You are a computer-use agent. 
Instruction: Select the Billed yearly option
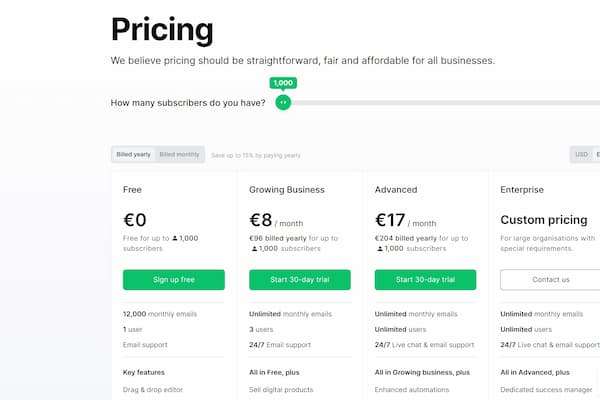[134, 154]
